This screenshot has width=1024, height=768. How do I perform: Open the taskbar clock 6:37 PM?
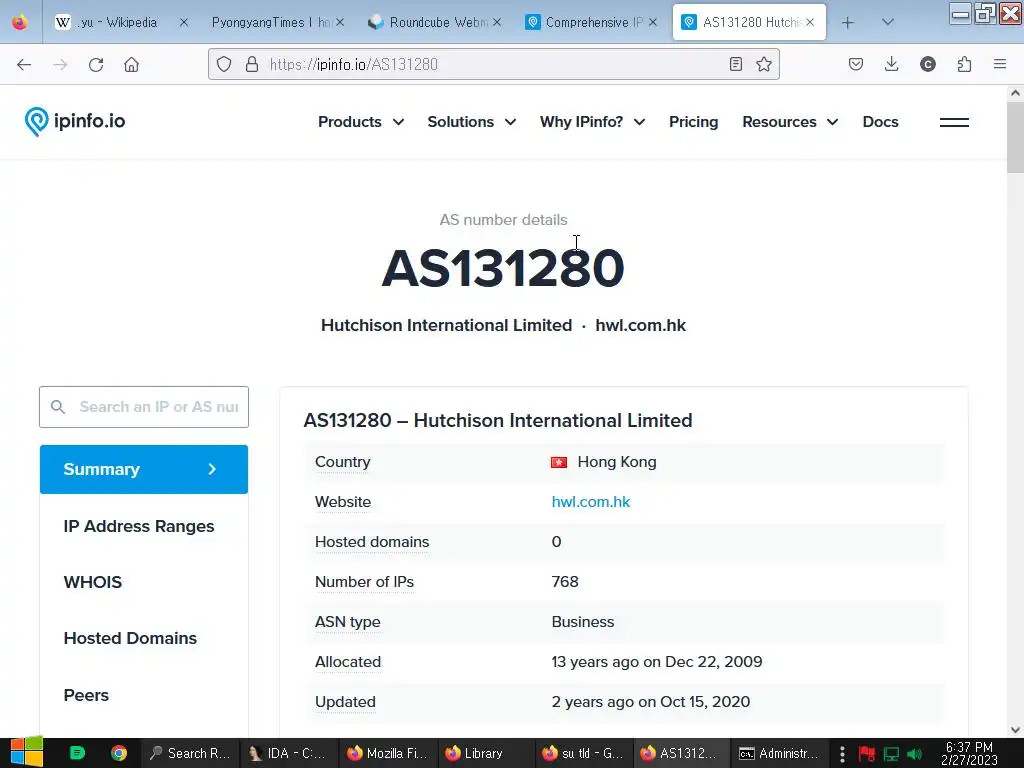pyautogui.click(x=969, y=753)
